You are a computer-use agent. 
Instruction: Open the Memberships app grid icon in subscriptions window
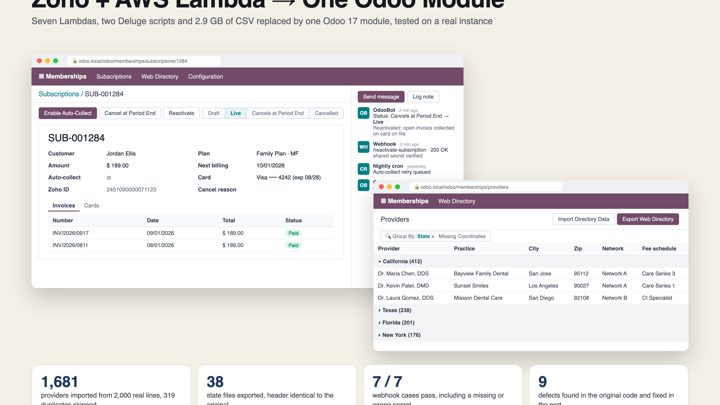pos(41,77)
